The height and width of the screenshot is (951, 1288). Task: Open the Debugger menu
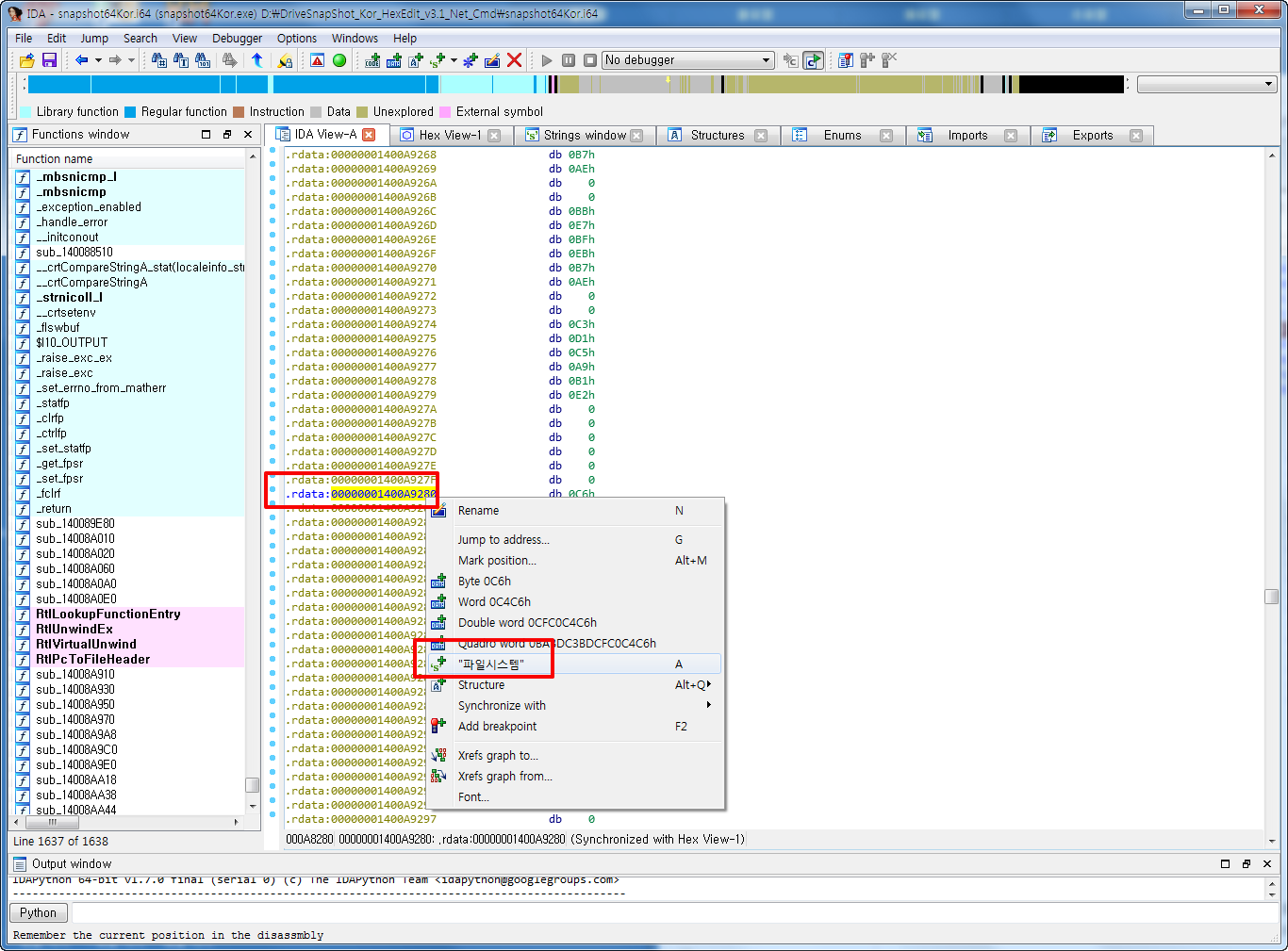point(238,39)
